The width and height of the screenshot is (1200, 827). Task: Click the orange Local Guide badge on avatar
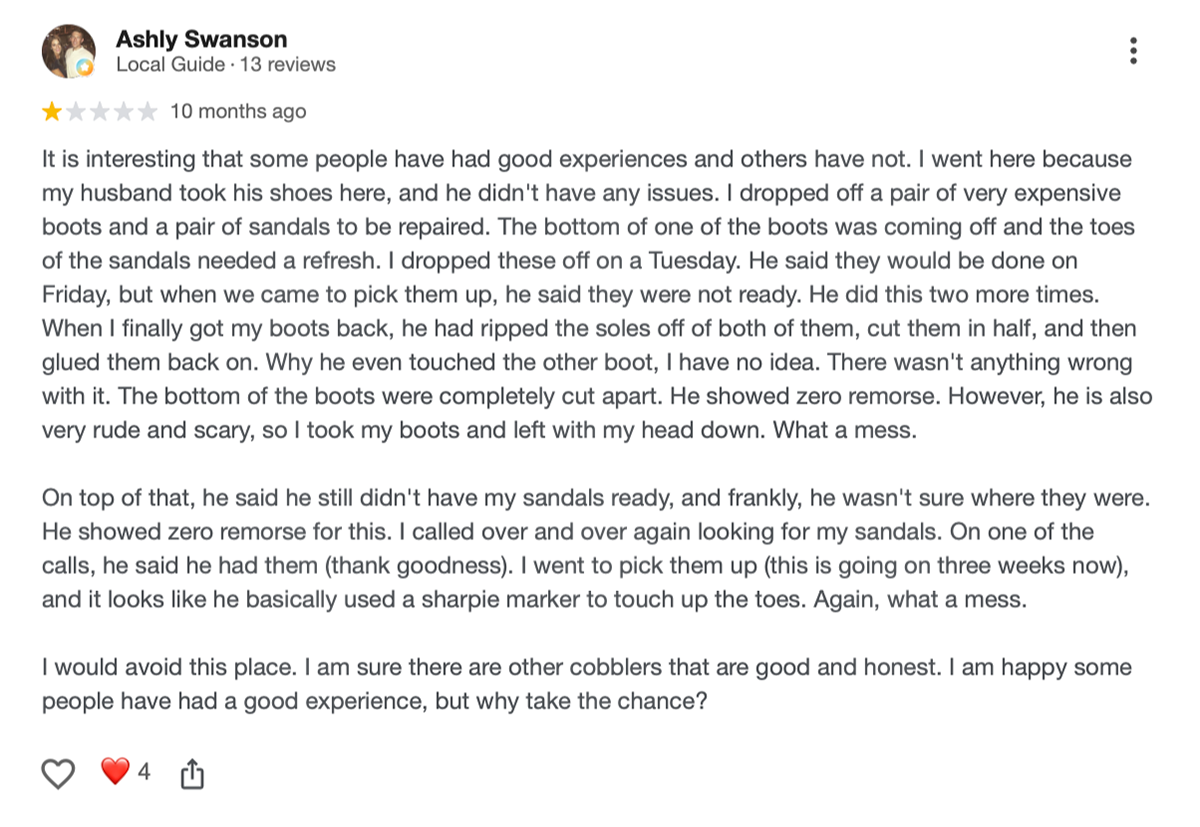86,68
